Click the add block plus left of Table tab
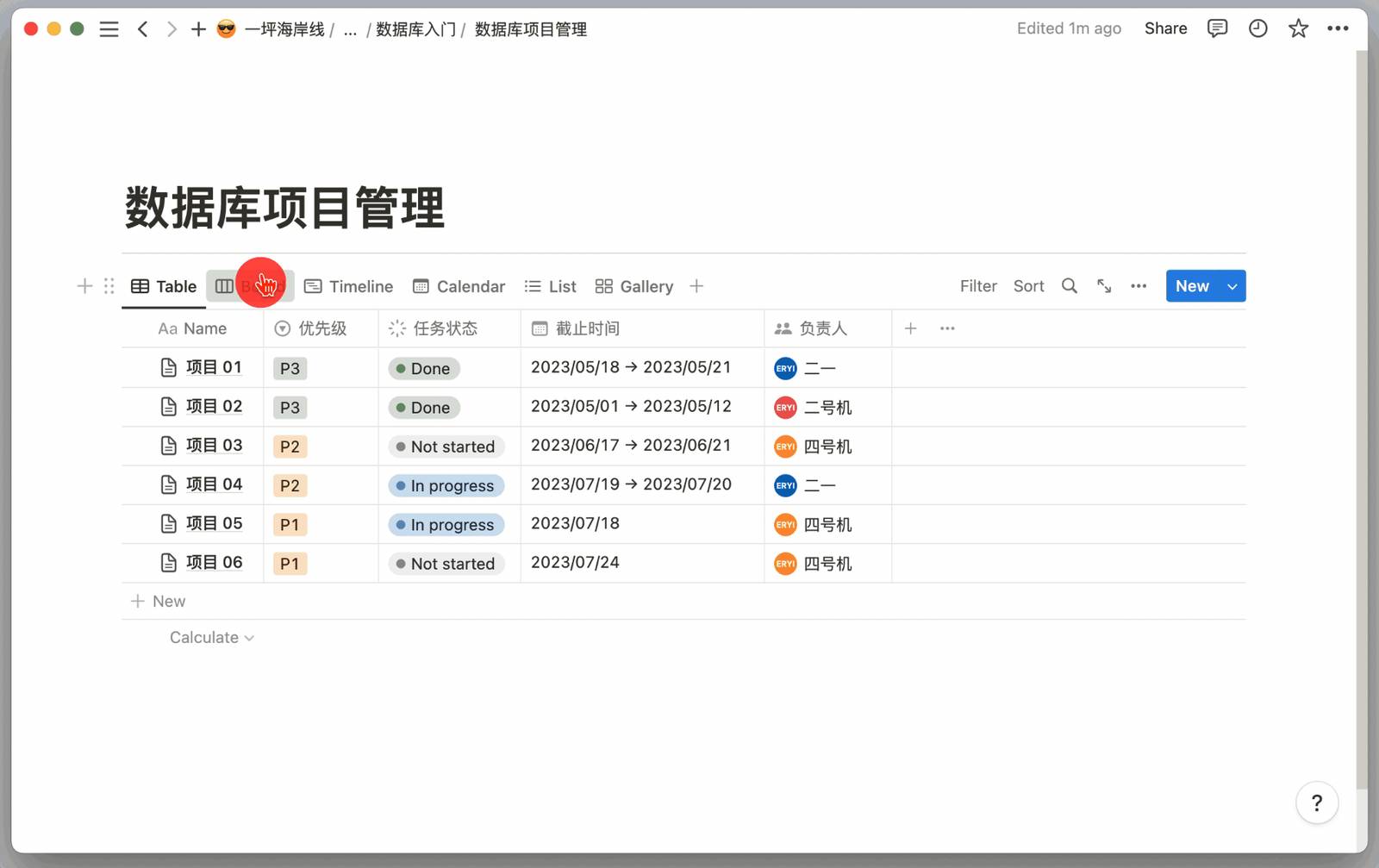1379x868 pixels. click(x=84, y=286)
